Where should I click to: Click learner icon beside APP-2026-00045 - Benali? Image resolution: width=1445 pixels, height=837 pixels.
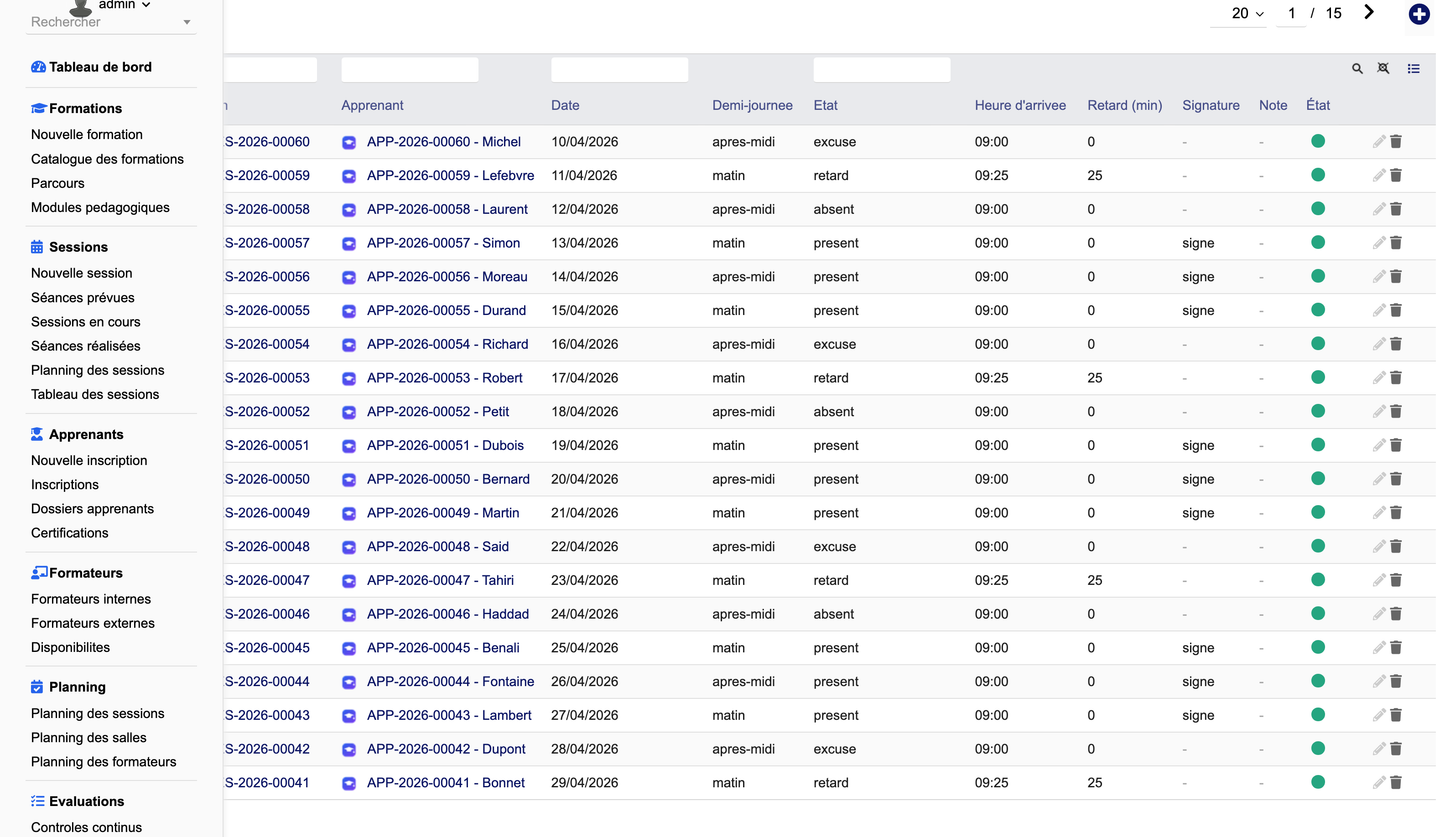tap(349, 649)
